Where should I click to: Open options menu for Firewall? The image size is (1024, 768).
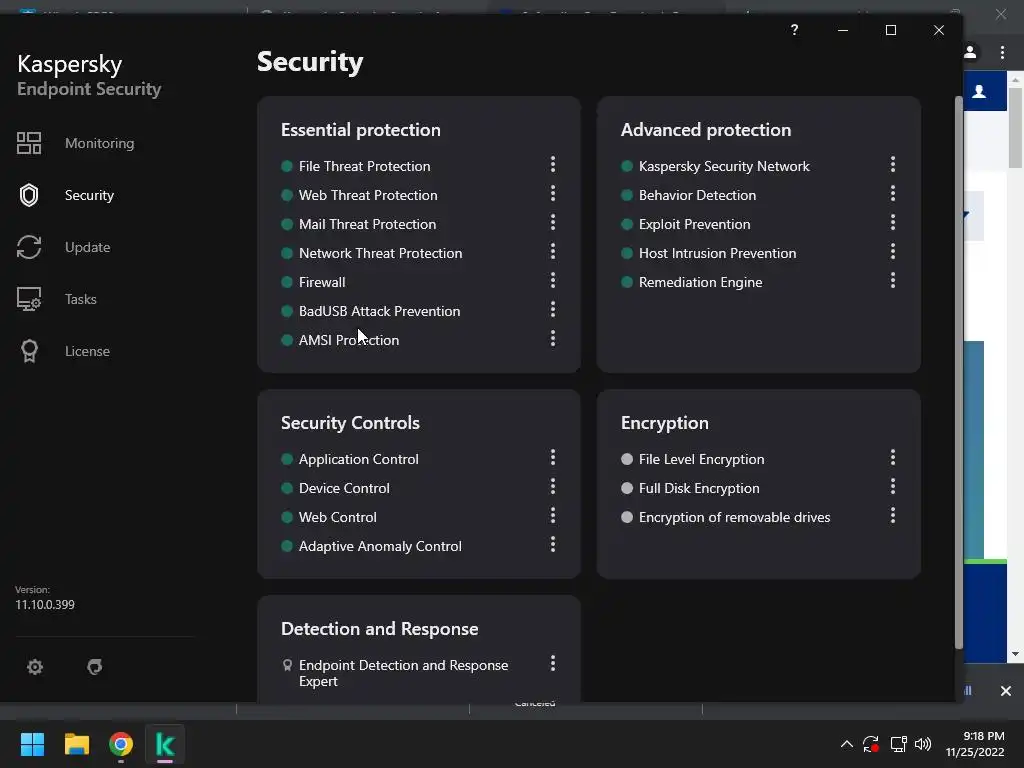click(x=553, y=280)
